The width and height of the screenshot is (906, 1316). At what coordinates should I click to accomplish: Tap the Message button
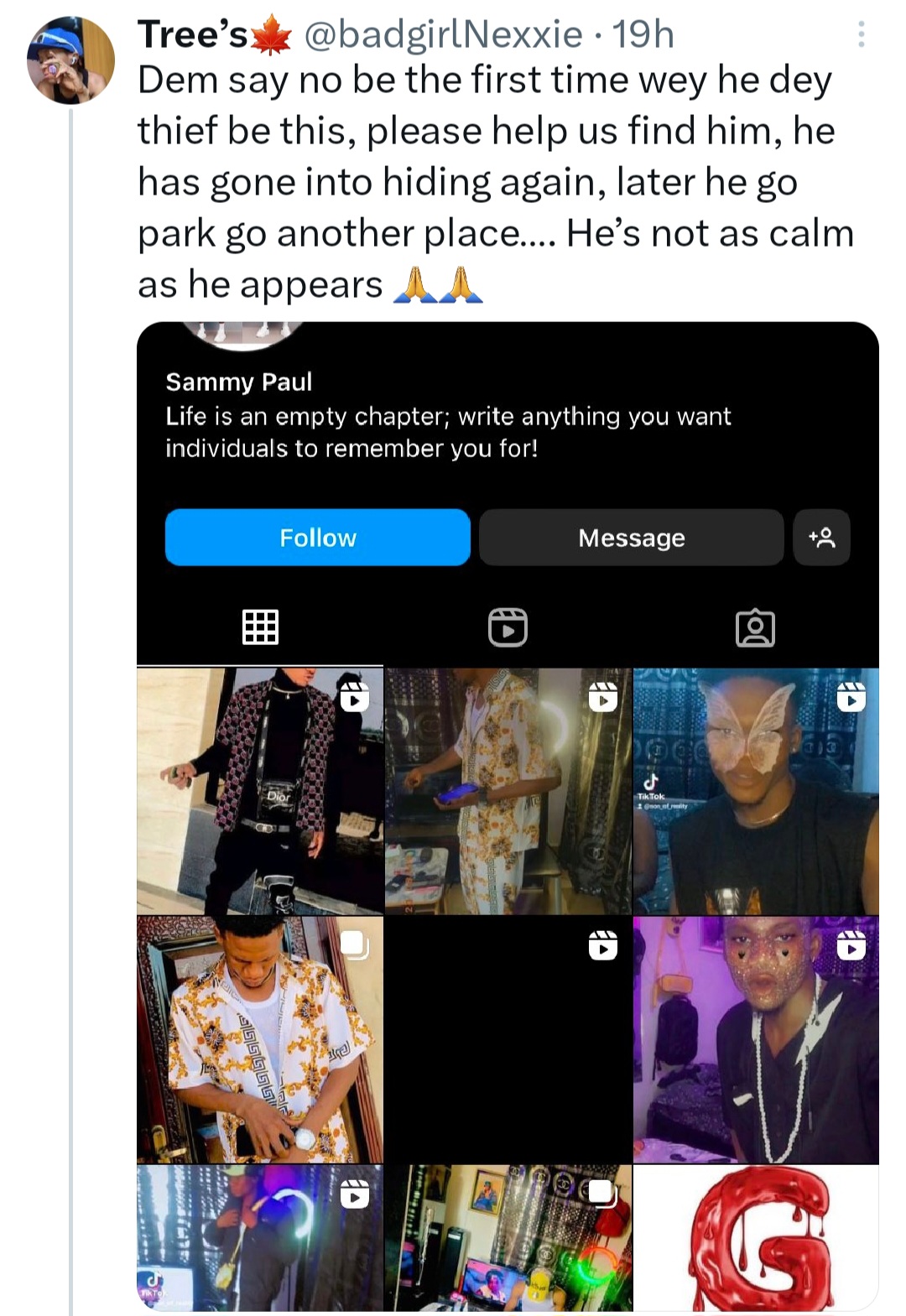point(631,538)
